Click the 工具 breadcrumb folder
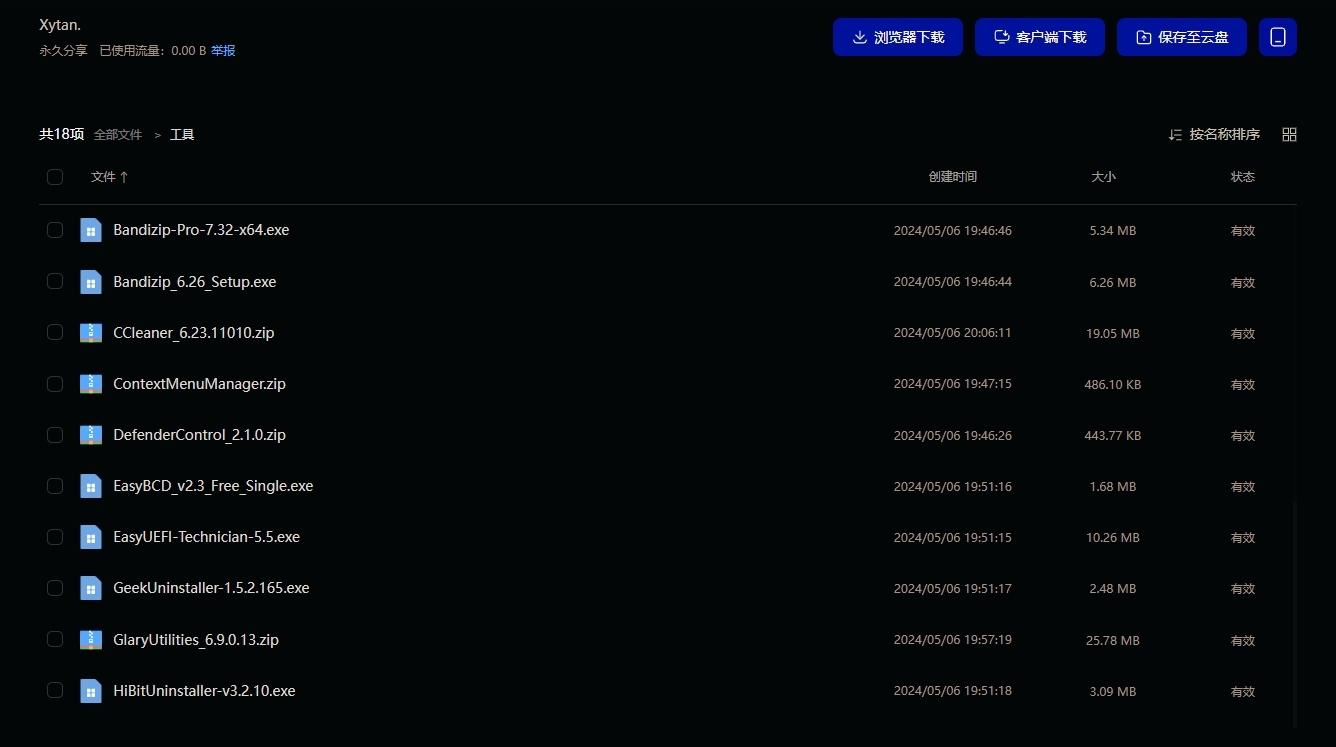The height and width of the screenshot is (747, 1336). (182, 135)
